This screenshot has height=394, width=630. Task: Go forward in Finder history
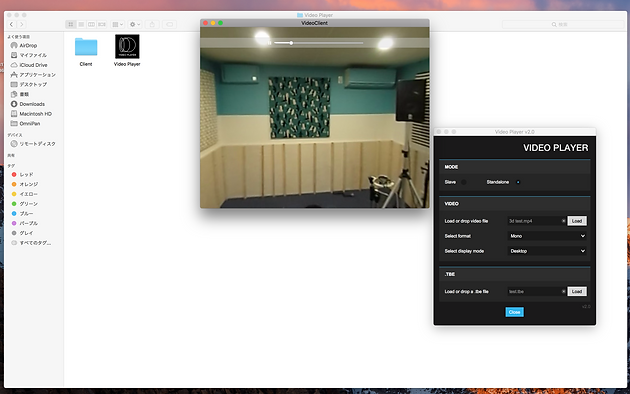tap(22, 24)
